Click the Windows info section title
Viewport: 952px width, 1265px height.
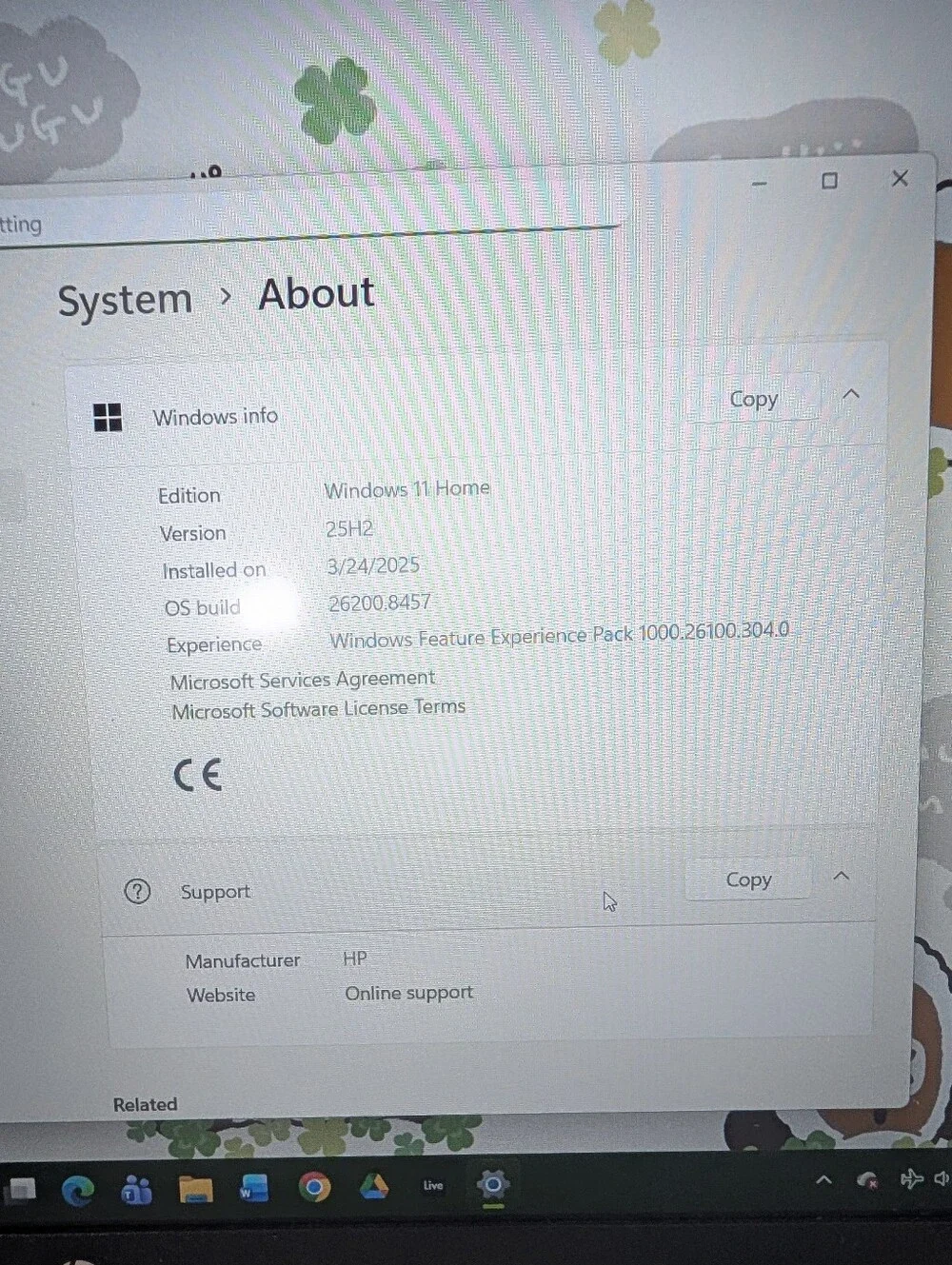[215, 417]
